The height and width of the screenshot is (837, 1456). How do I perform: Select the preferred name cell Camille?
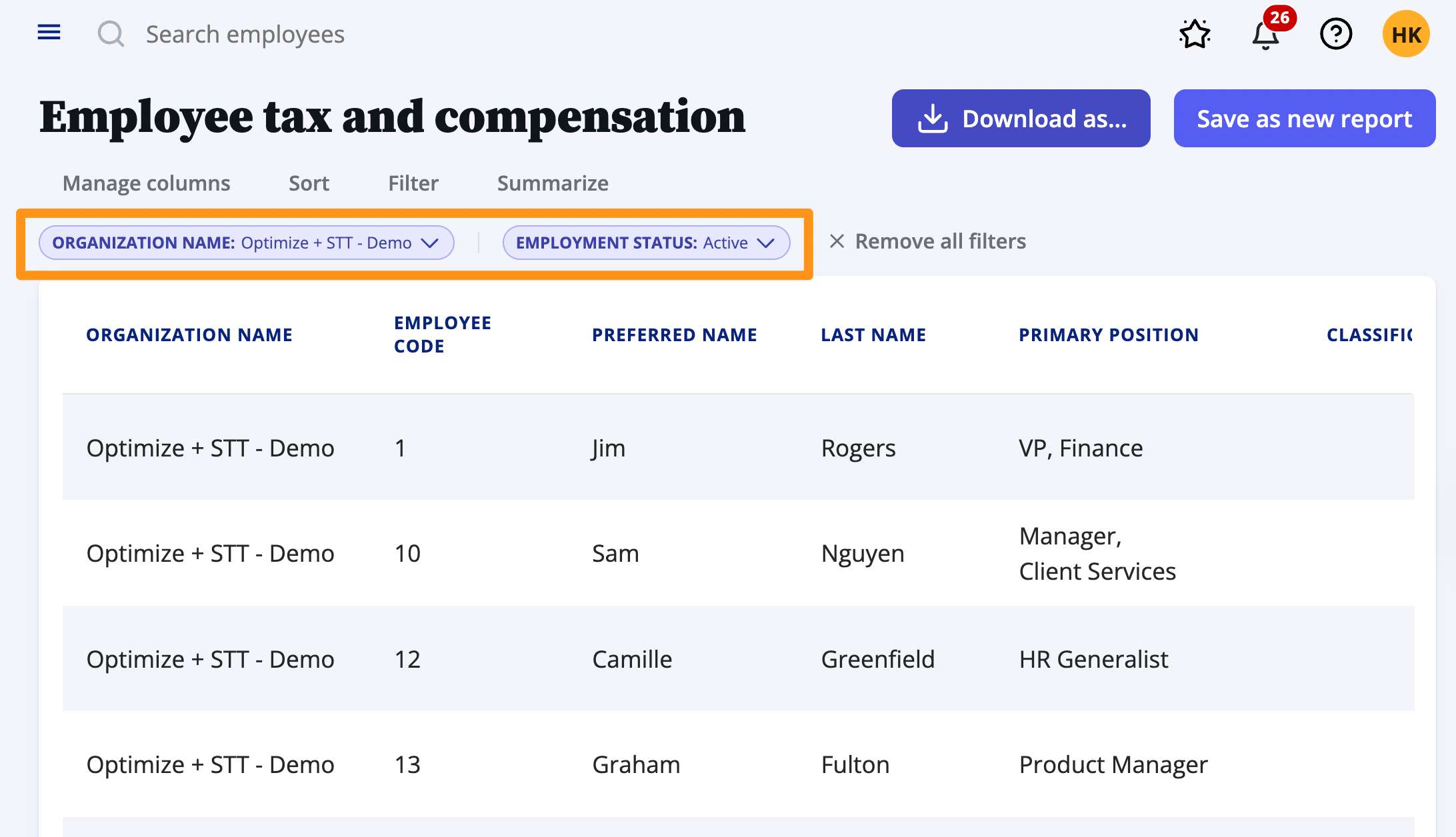[x=632, y=659]
